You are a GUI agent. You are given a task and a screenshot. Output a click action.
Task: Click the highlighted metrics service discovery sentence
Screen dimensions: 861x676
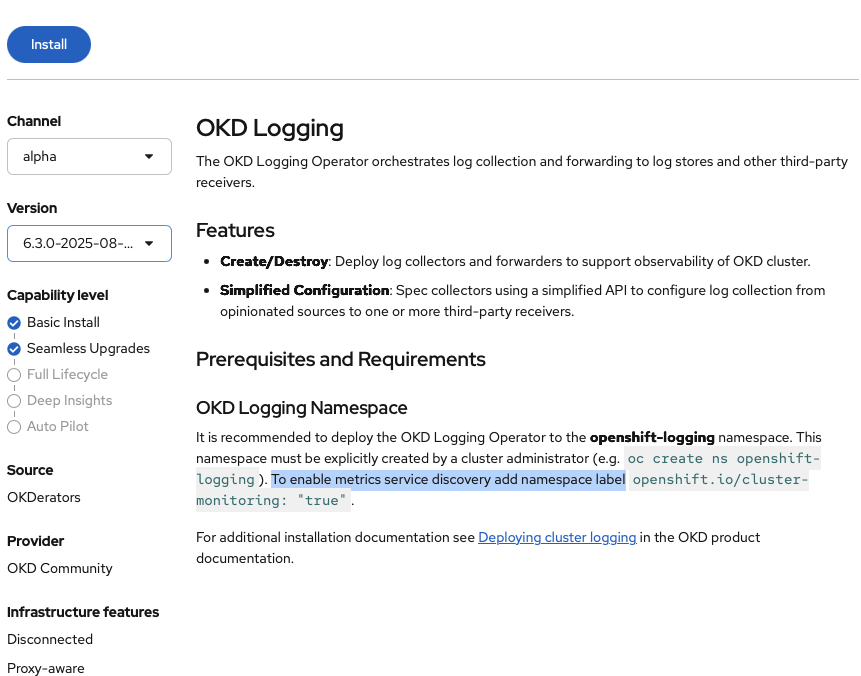[448, 480]
